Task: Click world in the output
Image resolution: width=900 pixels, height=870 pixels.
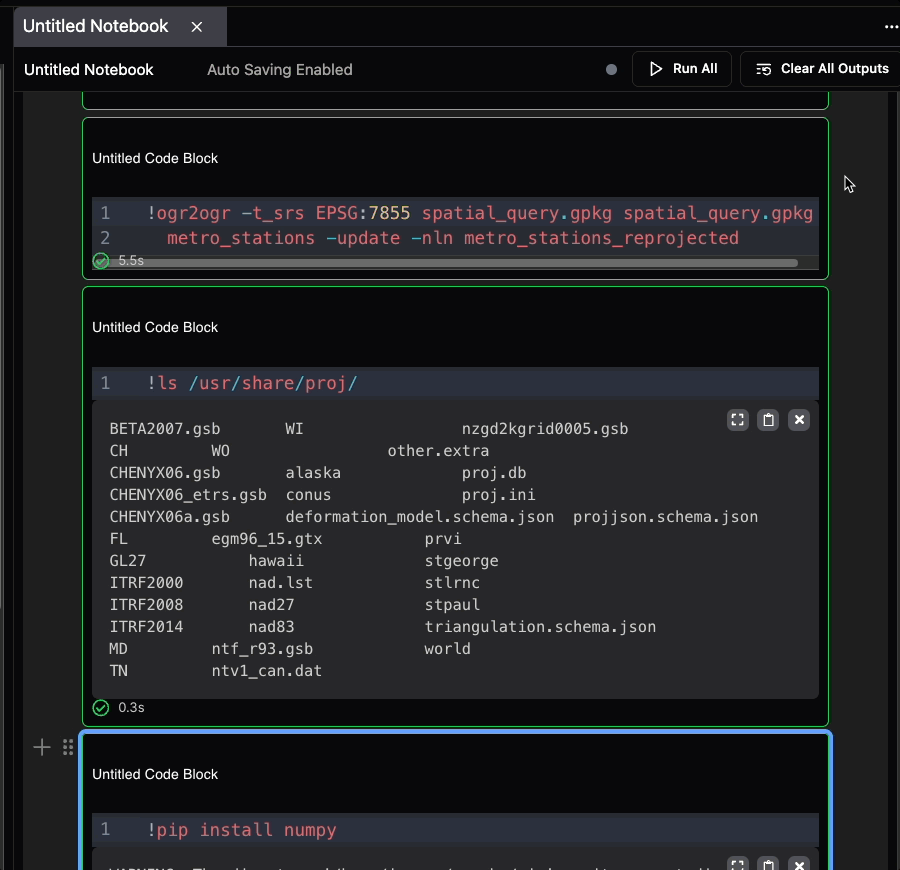Action: tap(447, 648)
